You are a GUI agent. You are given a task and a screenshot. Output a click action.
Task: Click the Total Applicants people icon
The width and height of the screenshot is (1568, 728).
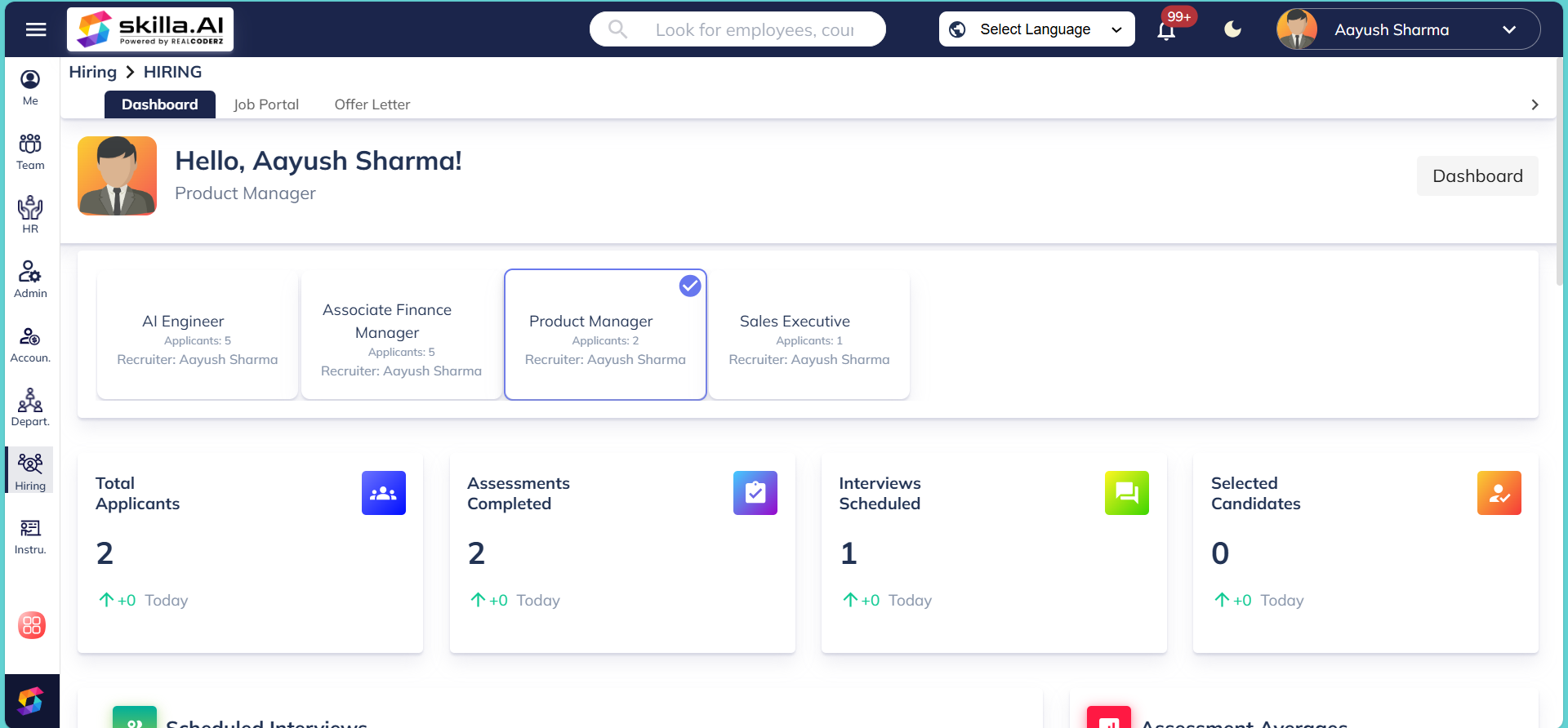tap(384, 493)
